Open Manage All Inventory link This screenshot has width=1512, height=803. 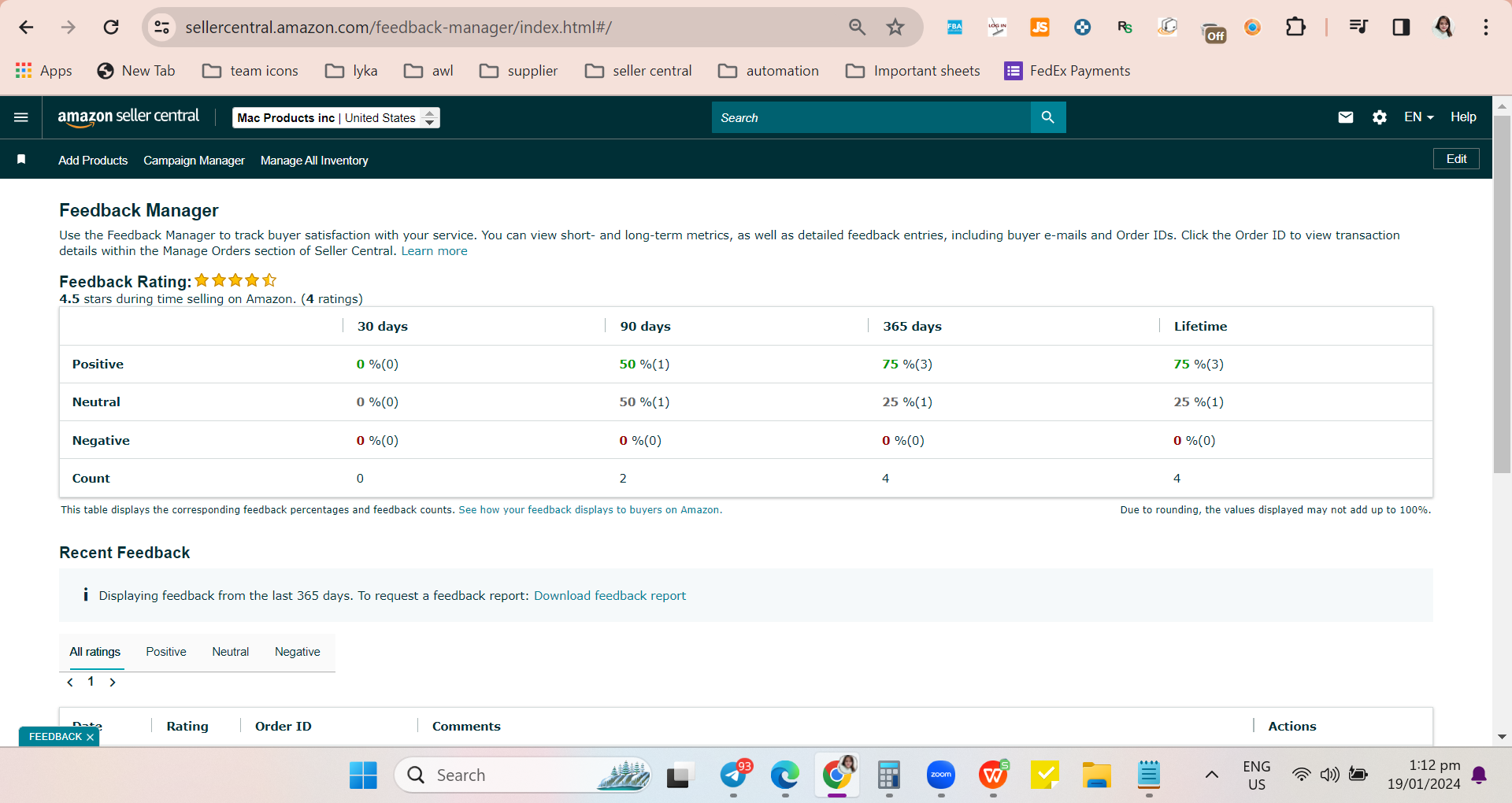314,161
